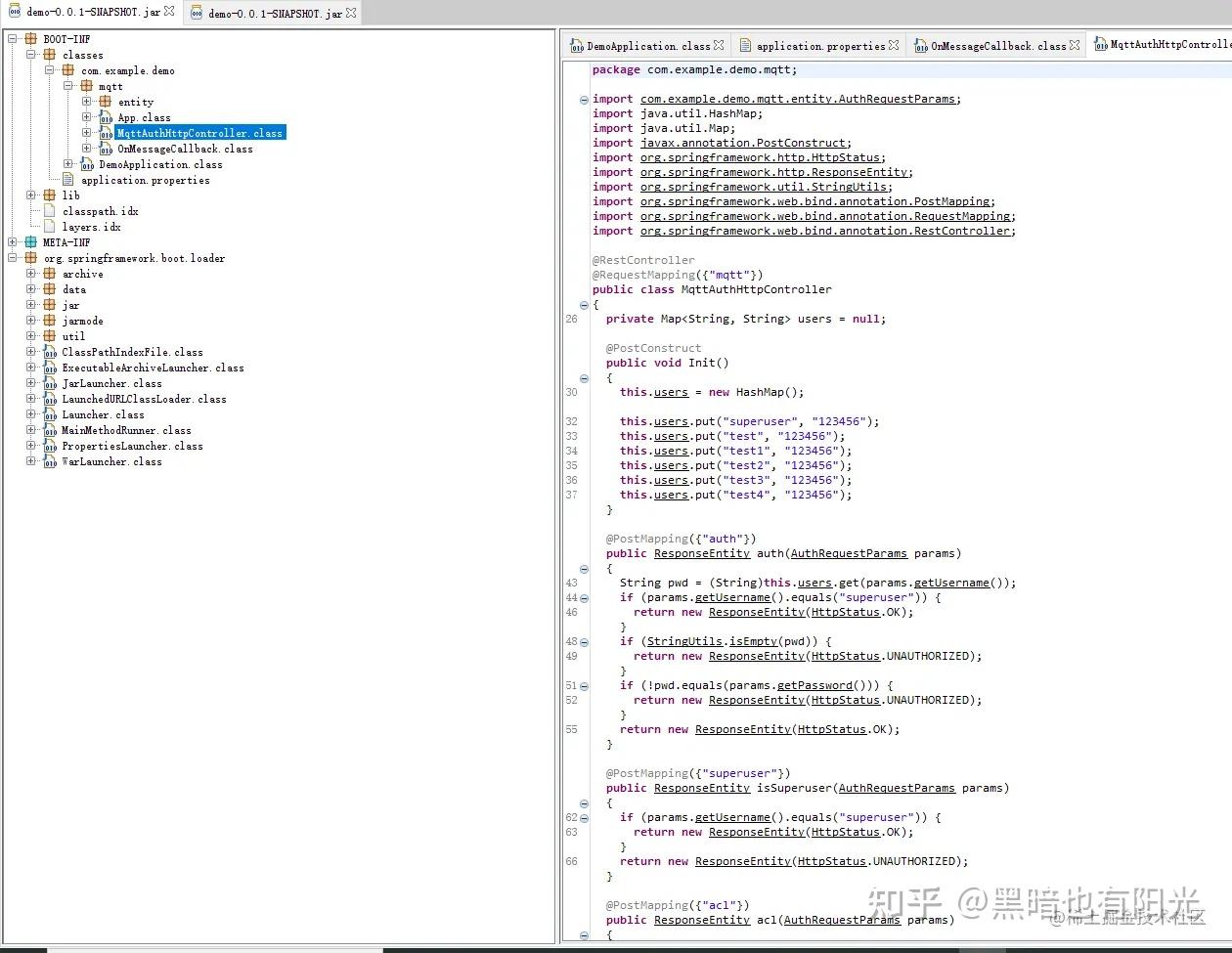Select OnMessageCallback.class in the tree
This screenshot has height=953, width=1232.
click(x=185, y=149)
